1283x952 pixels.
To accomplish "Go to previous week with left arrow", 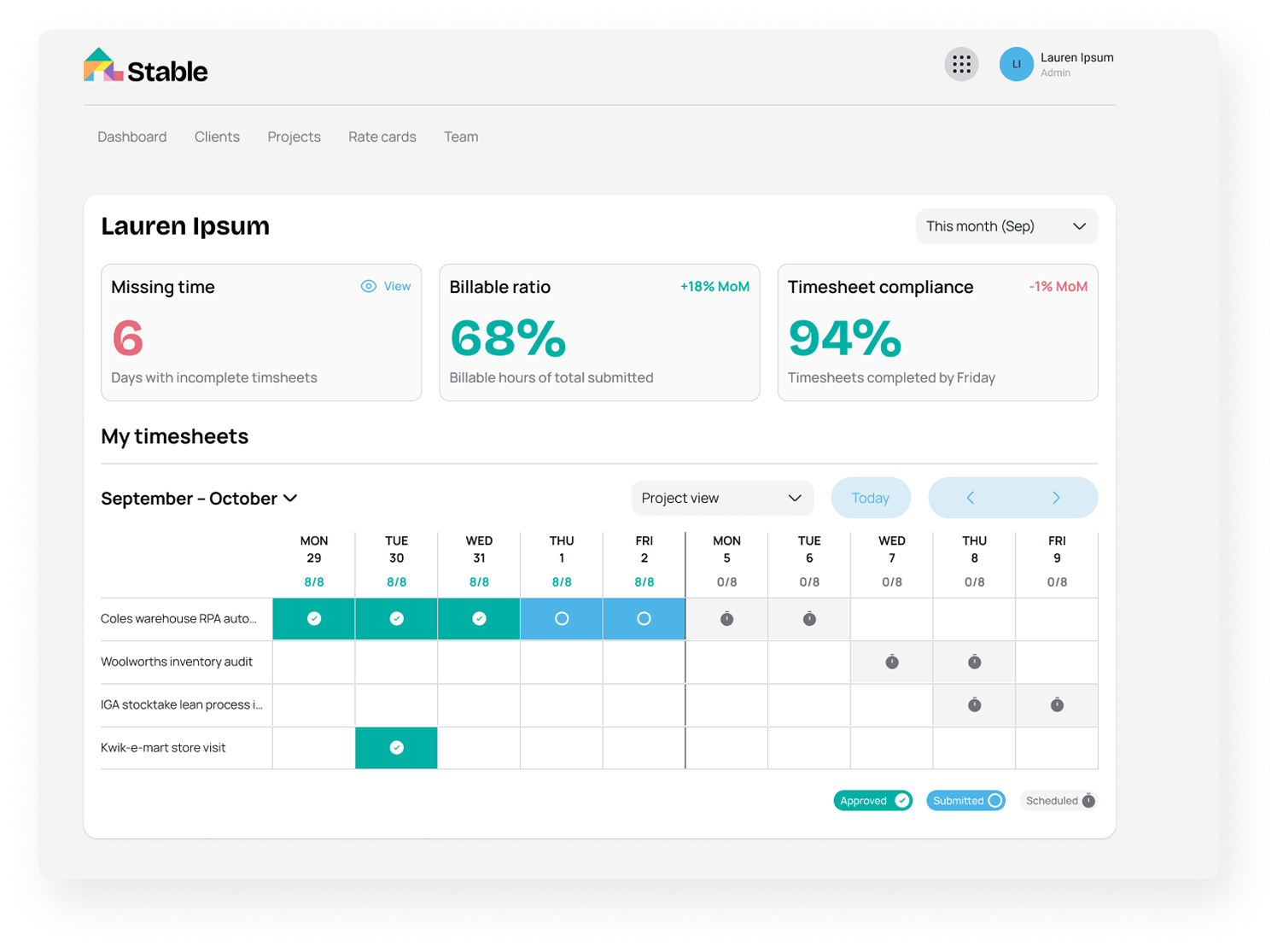I will (x=970, y=498).
